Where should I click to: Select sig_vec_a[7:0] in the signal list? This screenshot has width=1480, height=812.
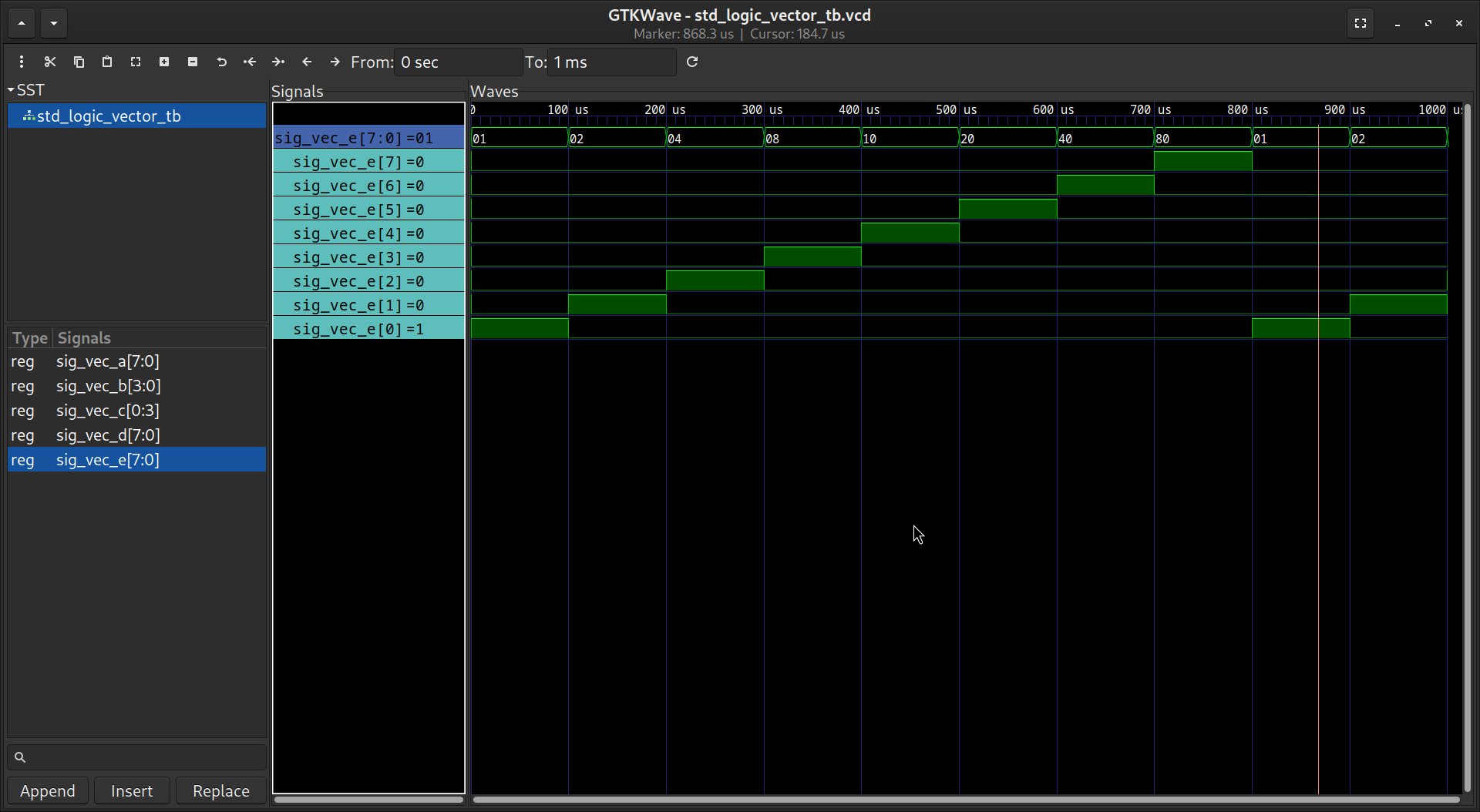tap(137, 361)
